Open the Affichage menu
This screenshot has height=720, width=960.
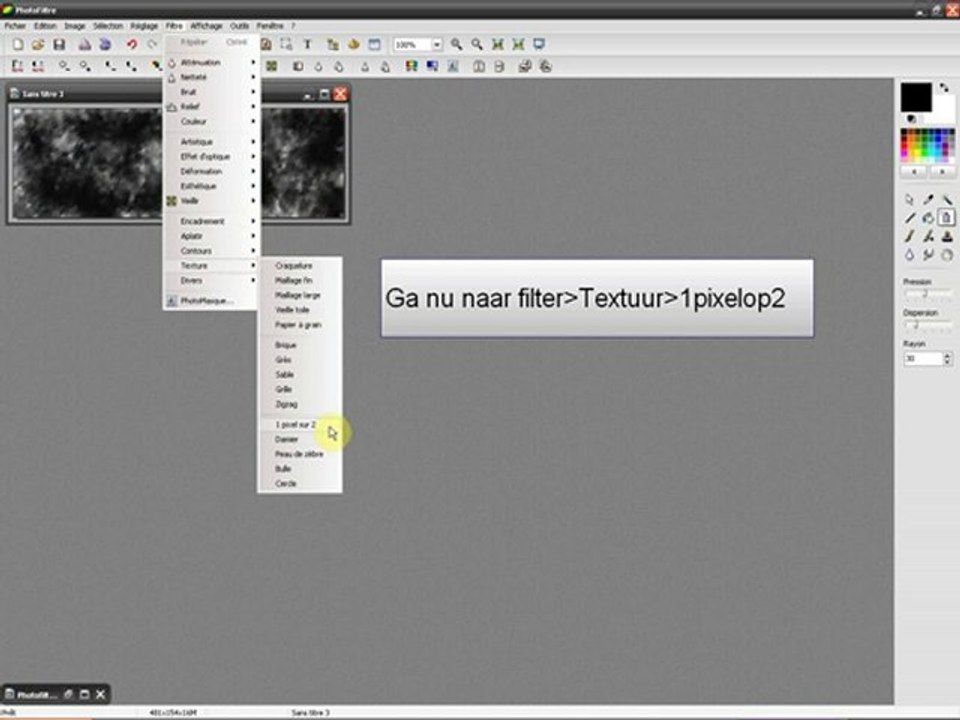[206, 26]
